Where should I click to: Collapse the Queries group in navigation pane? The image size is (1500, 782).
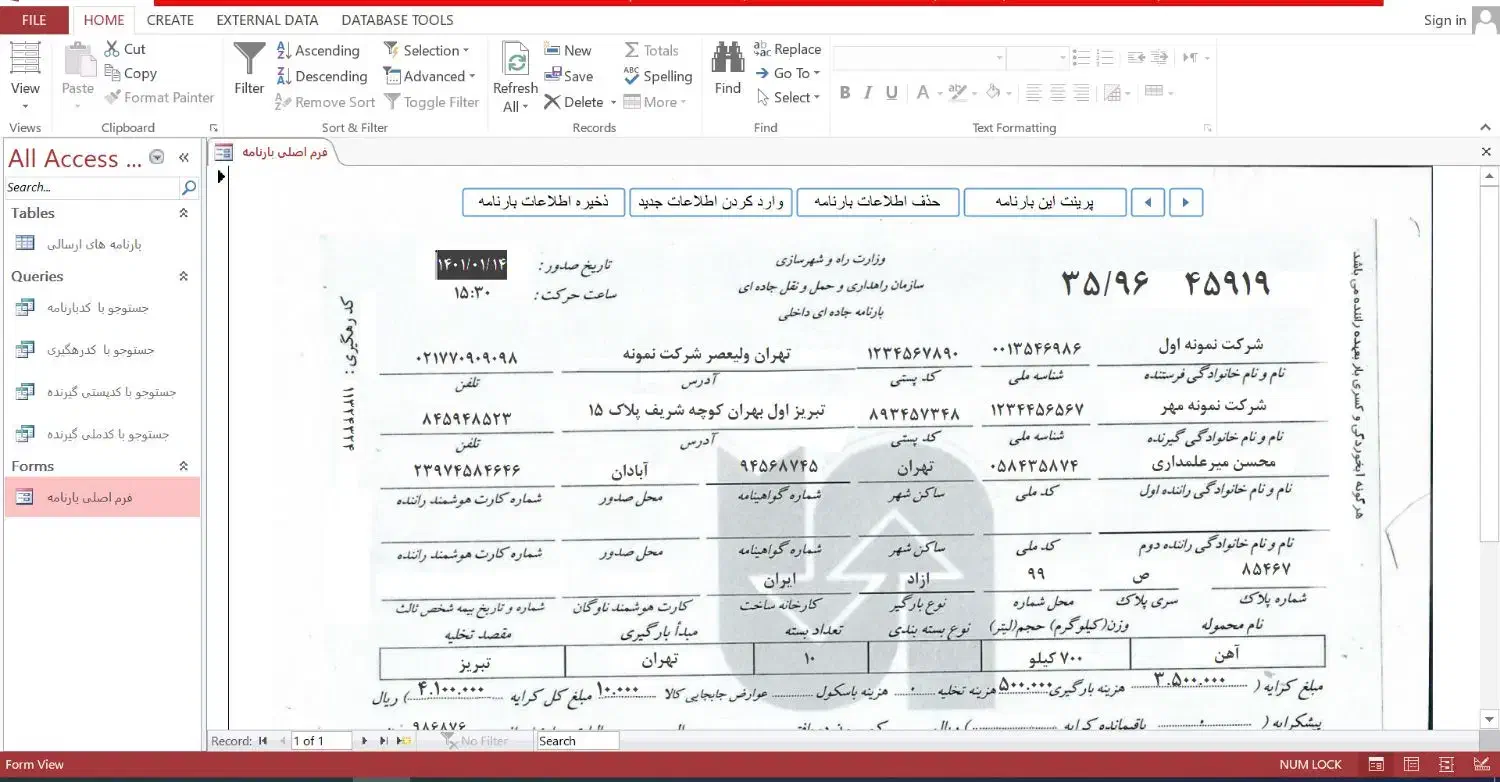(x=183, y=276)
